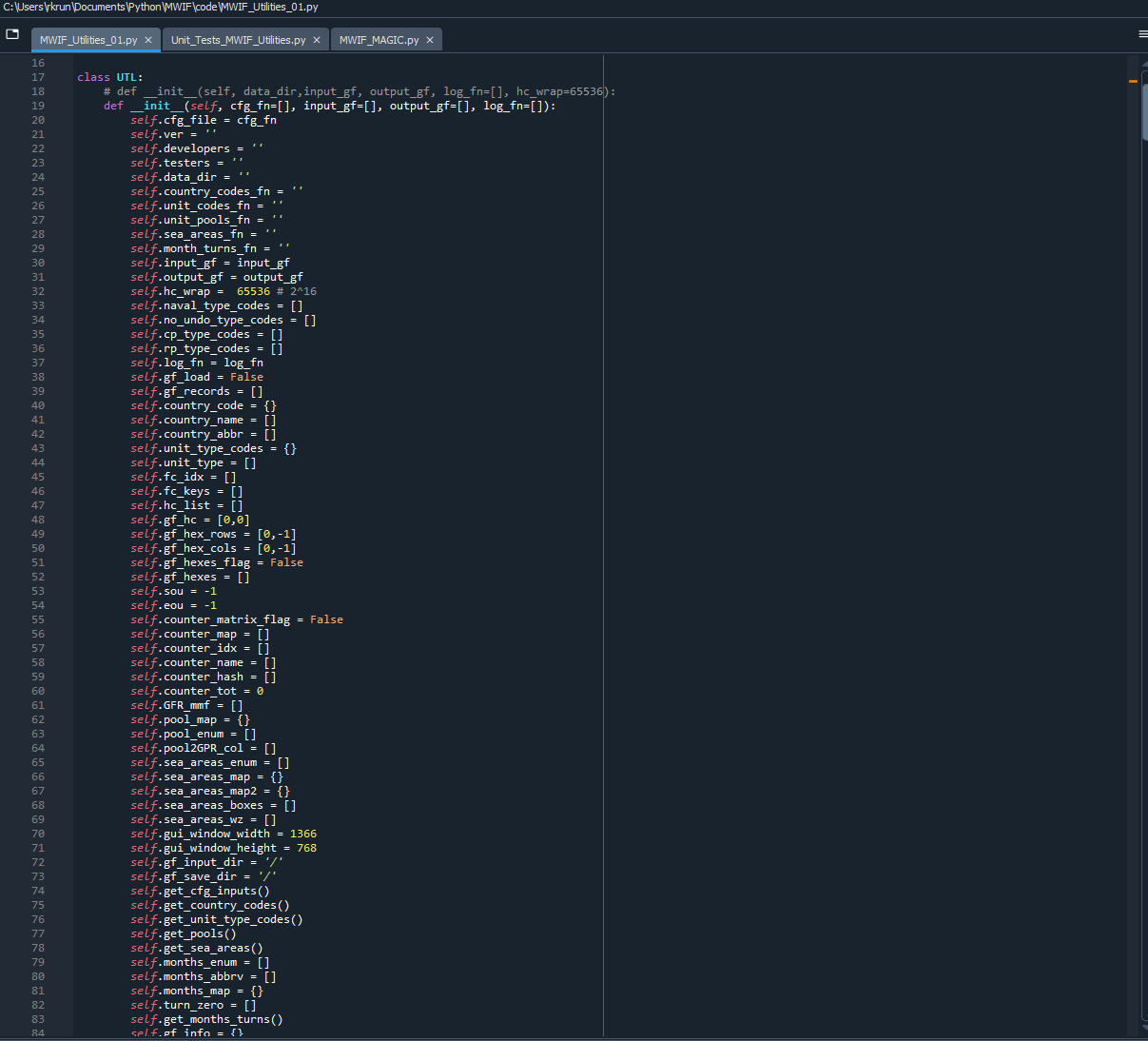Click 'self.turn_zero' line
The height and width of the screenshot is (1041, 1148).
[194, 1005]
